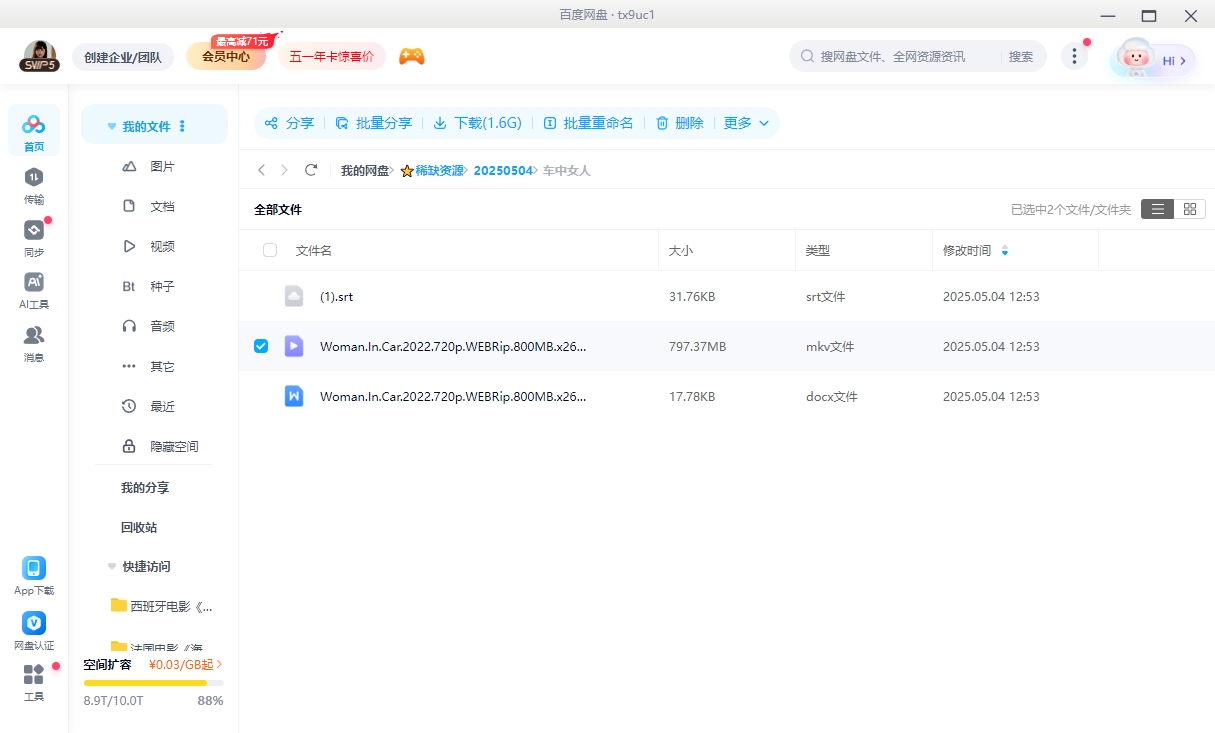Open 会员中心 membership center

pyautogui.click(x=228, y=57)
